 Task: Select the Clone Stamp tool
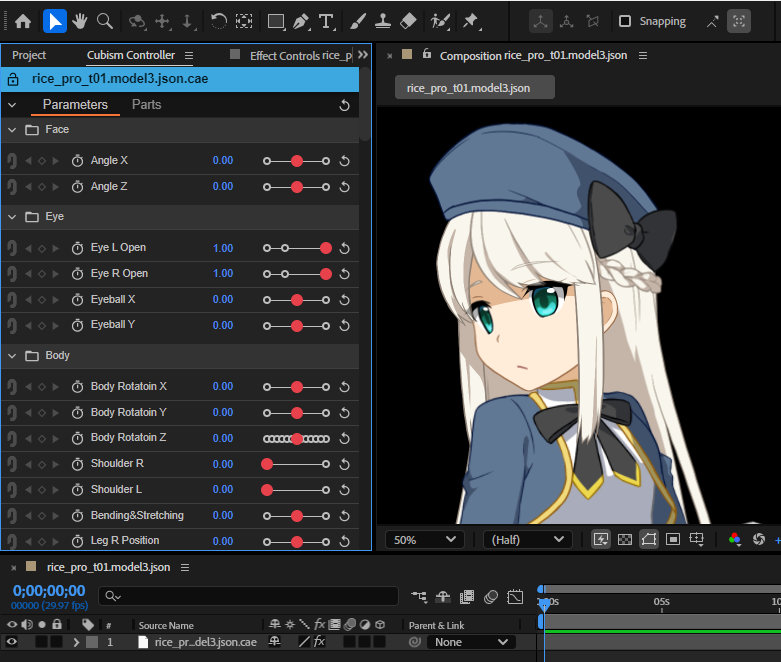click(383, 21)
